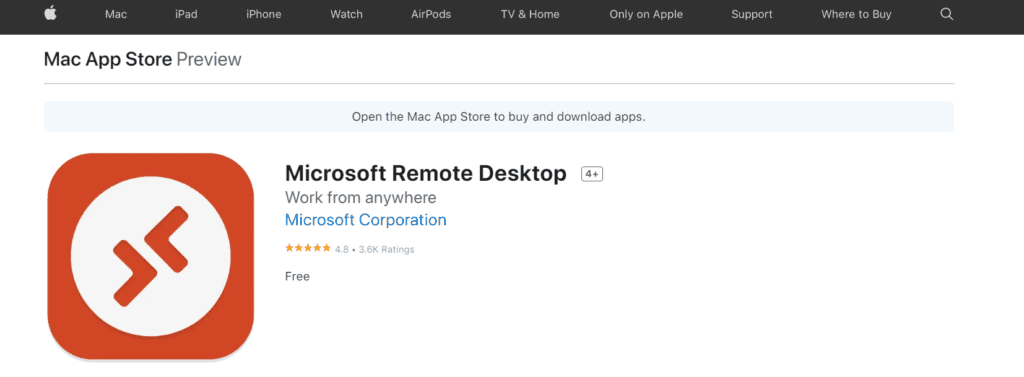1024x377 pixels.
Task: Click the Free price label
Action: coord(297,276)
